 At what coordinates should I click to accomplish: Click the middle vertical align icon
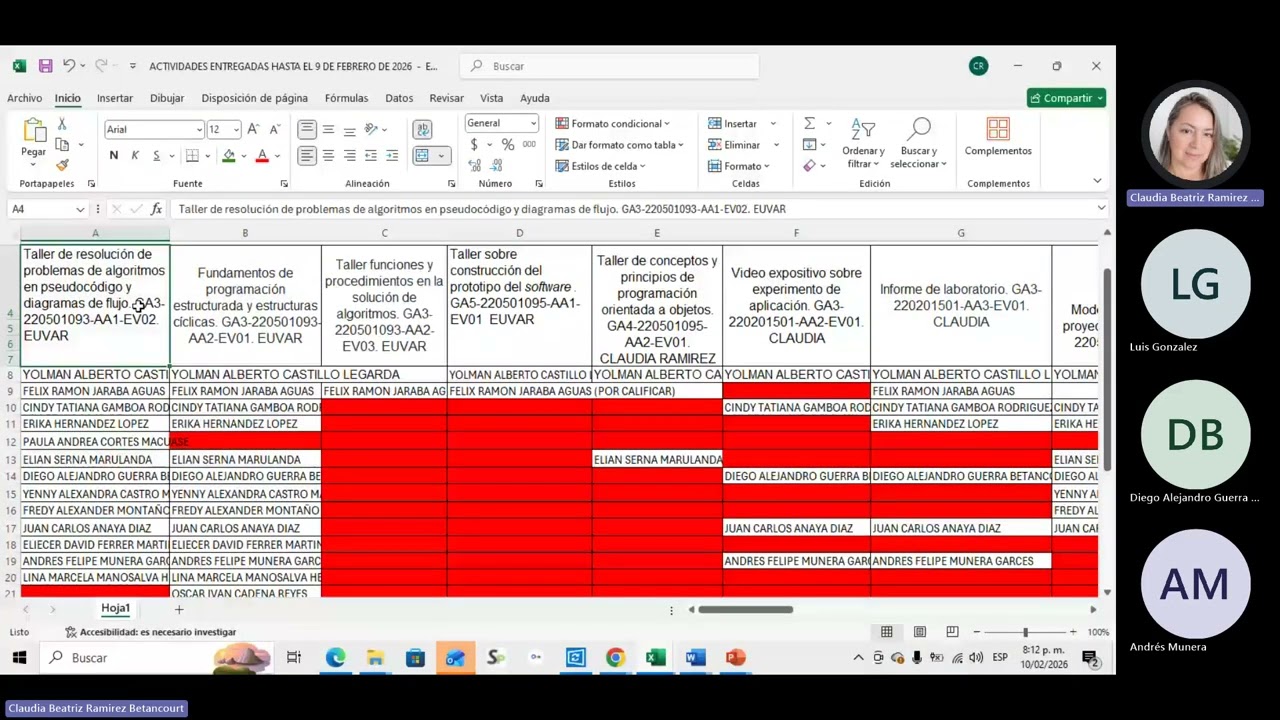[328, 130]
